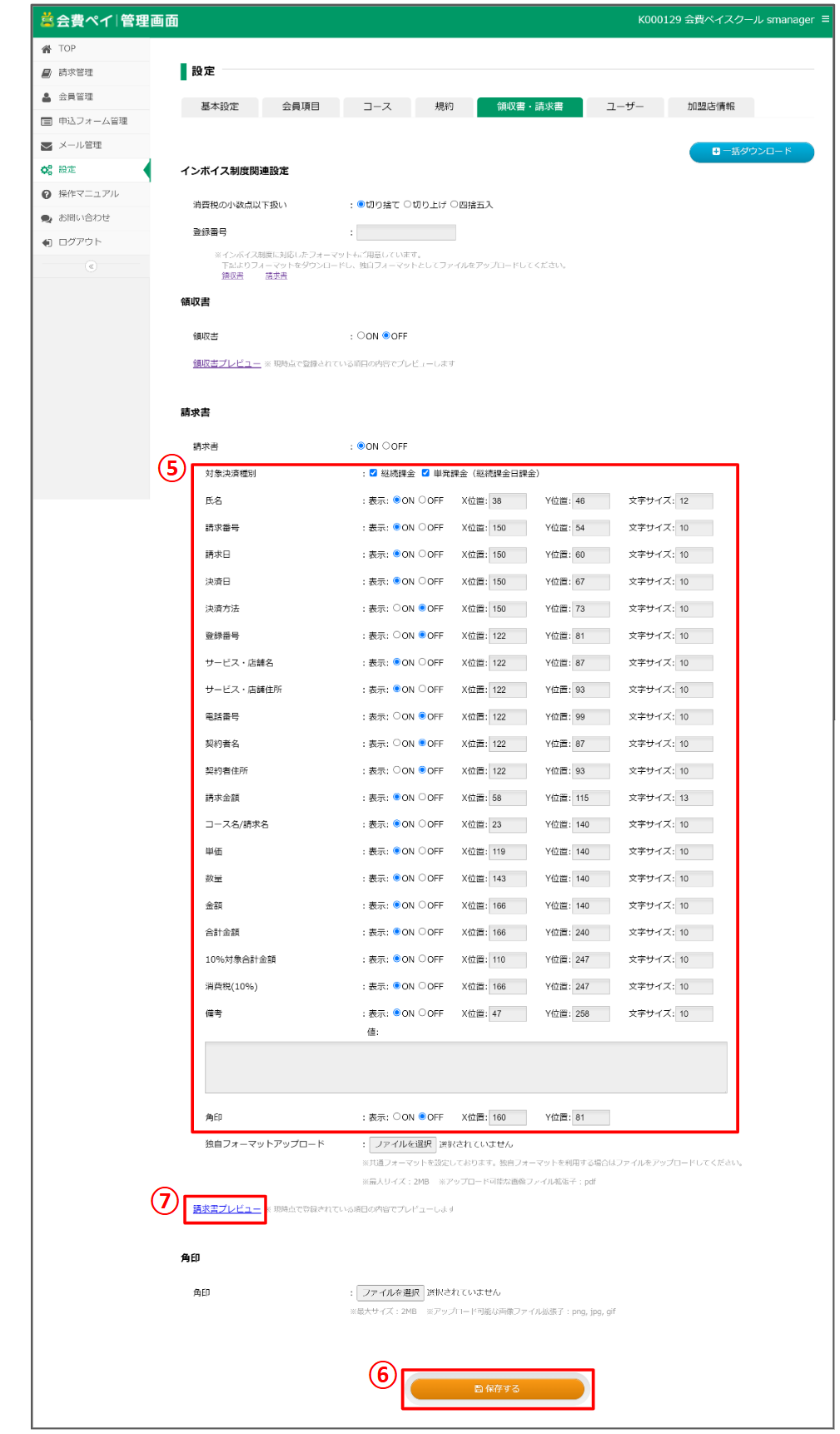Click the 一括ダウンロード button

tap(751, 152)
